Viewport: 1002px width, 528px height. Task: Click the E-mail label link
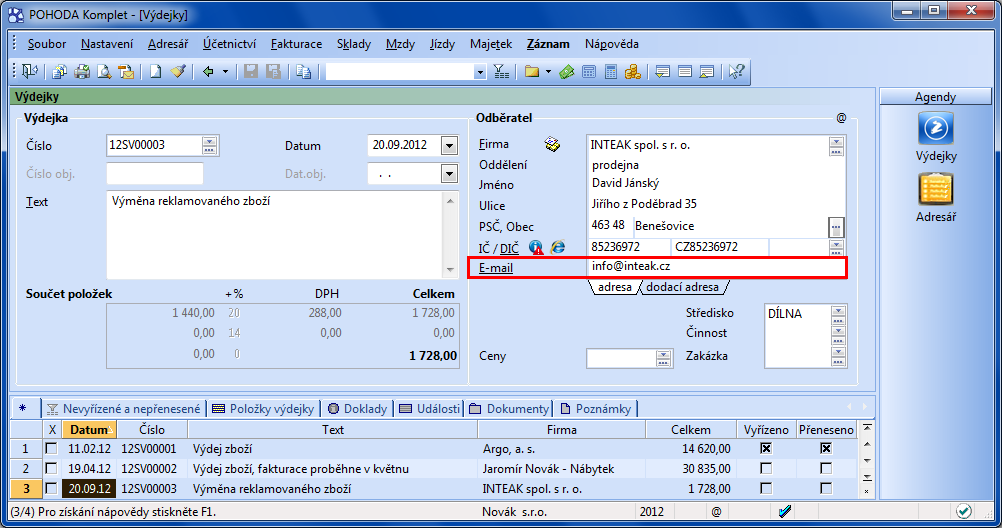coord(496,268)
